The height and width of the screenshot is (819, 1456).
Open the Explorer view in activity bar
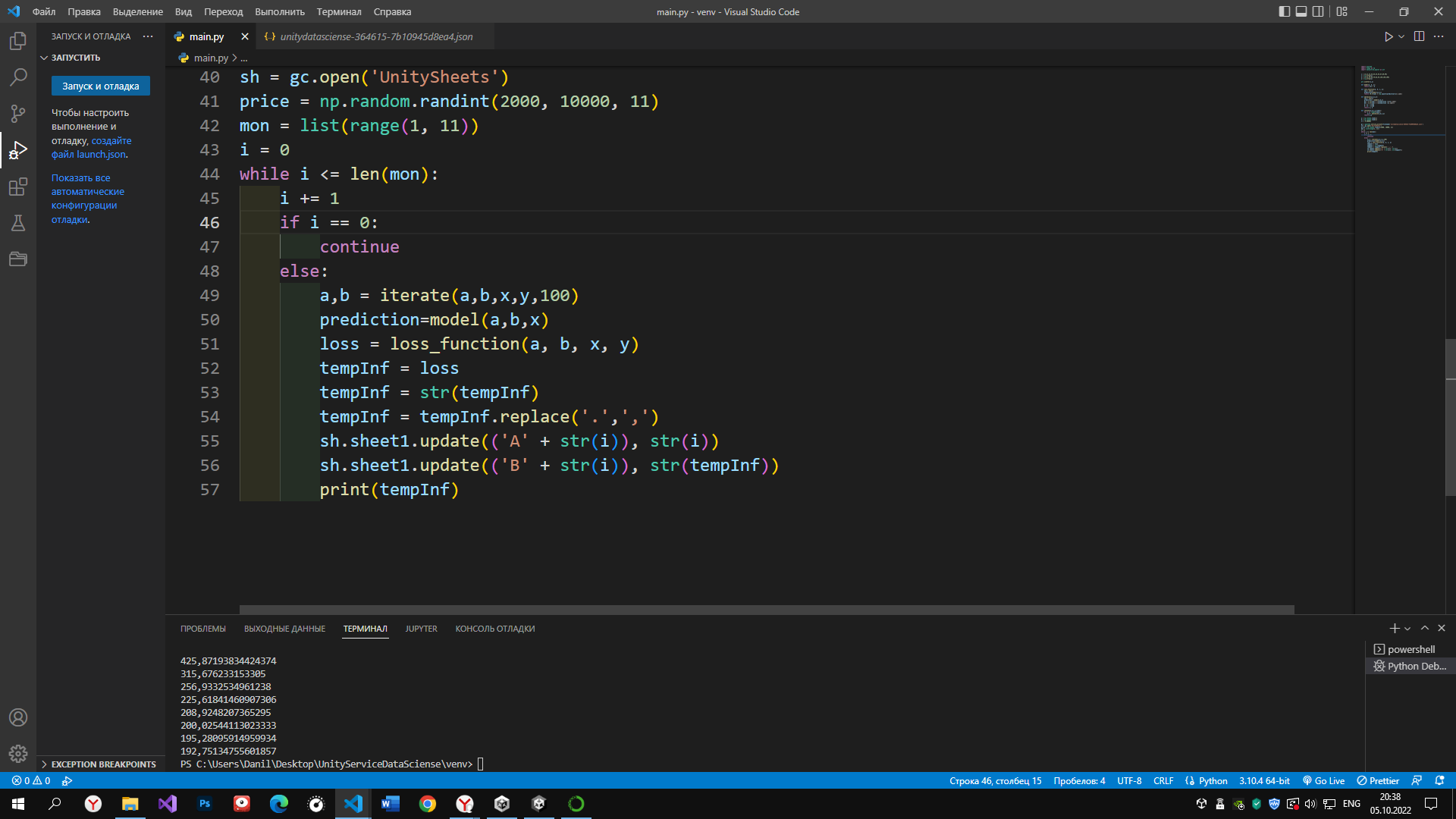[x=18, y=41]
